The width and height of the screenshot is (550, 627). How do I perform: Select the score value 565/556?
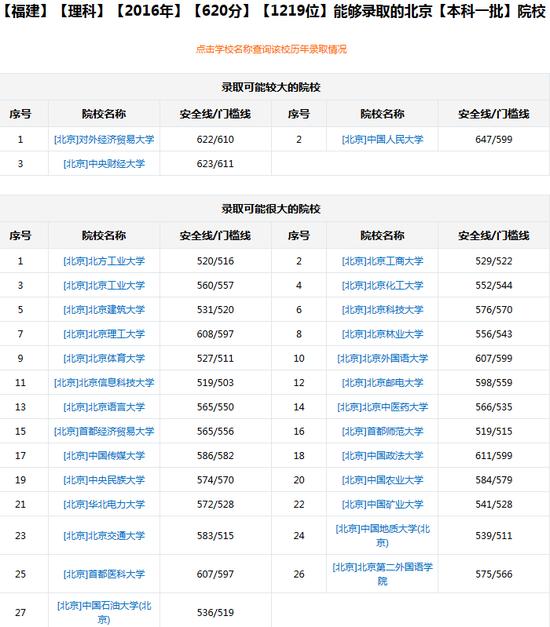click(x=215, y=431)
